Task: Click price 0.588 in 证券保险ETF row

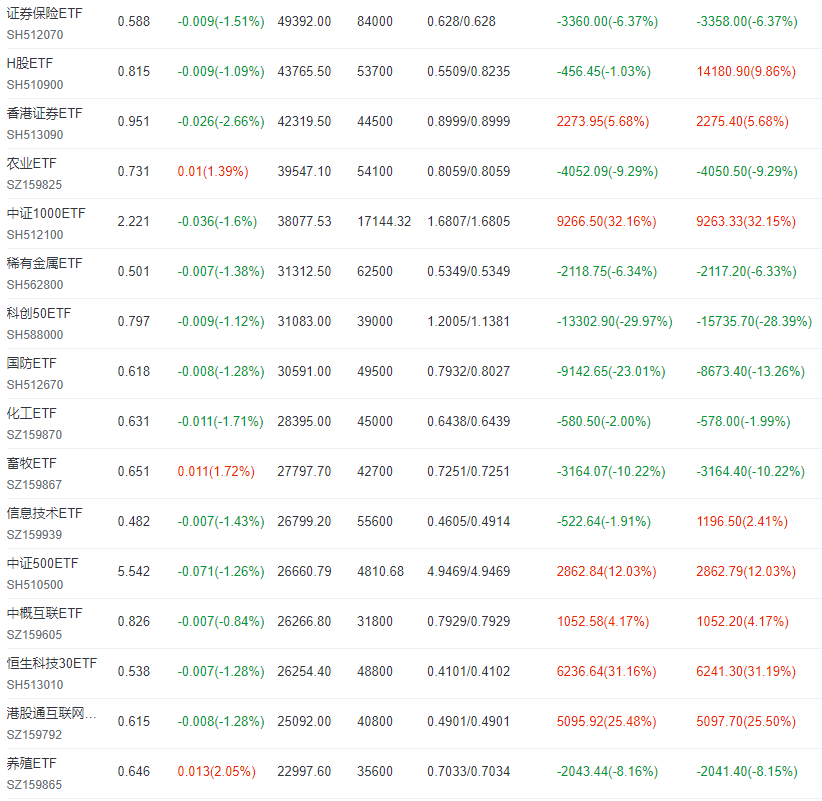Action: [x=134, y=21]
